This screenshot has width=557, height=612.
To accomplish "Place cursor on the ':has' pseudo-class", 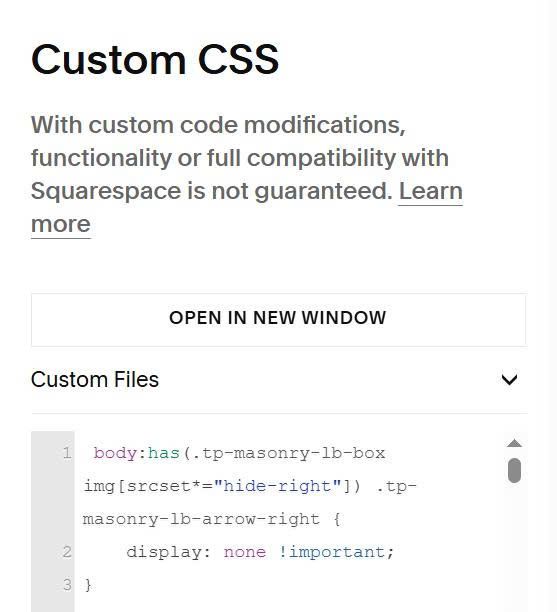I will 159,454.
